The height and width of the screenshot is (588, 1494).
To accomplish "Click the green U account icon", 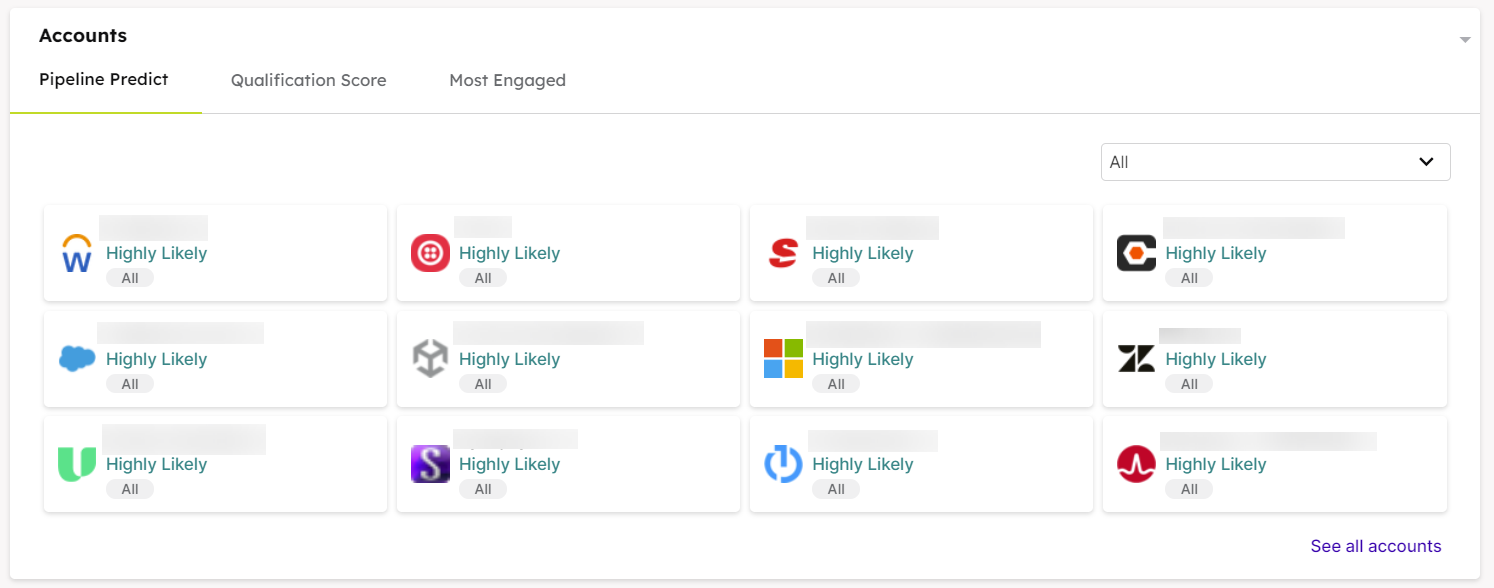I will point(77,464).
